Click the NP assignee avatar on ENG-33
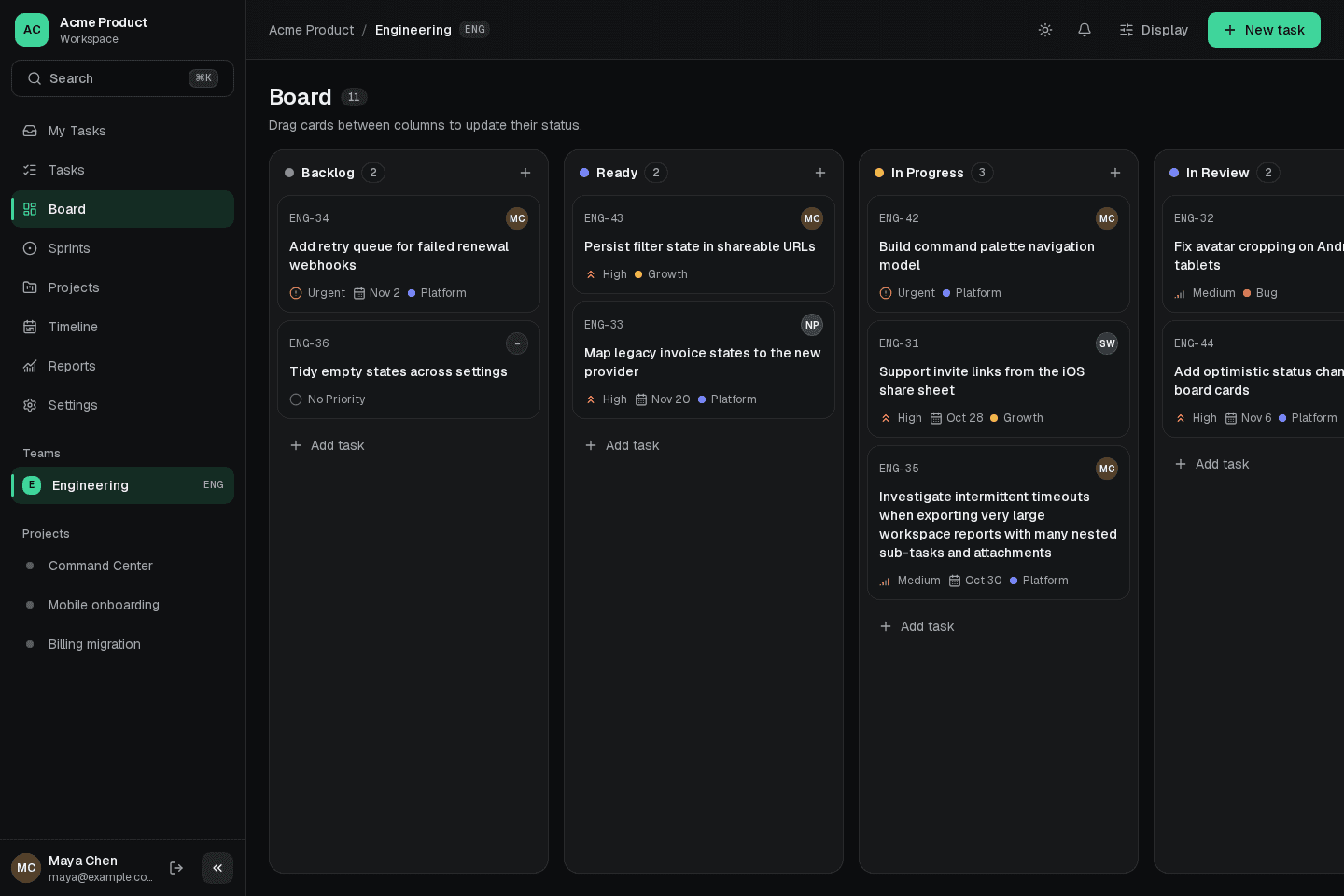This screenshot has height=896, width=1344. (x=812, y=325)
